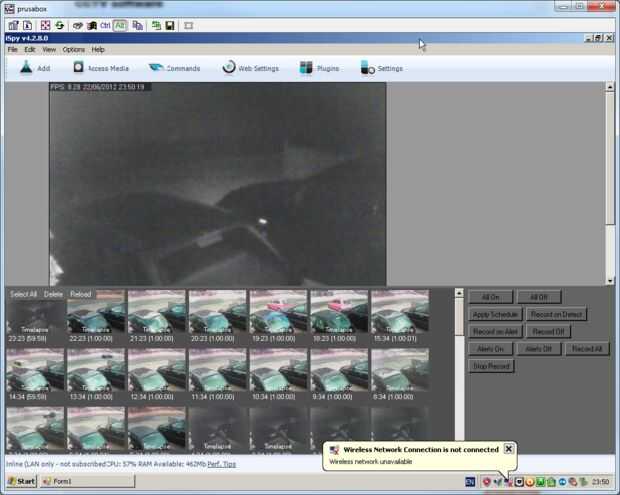
Task: Click Reload above thumbnails
Action: point(80,294)
